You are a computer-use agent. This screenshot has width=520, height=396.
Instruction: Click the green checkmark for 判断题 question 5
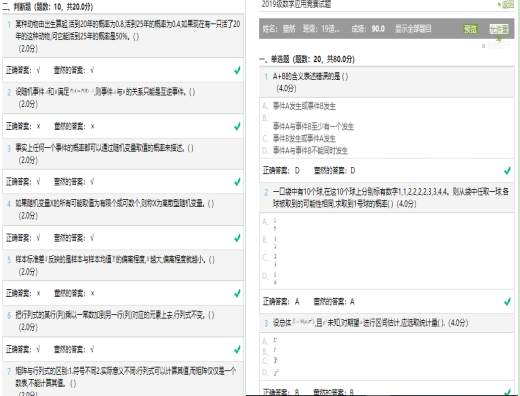tap(237, 293)
